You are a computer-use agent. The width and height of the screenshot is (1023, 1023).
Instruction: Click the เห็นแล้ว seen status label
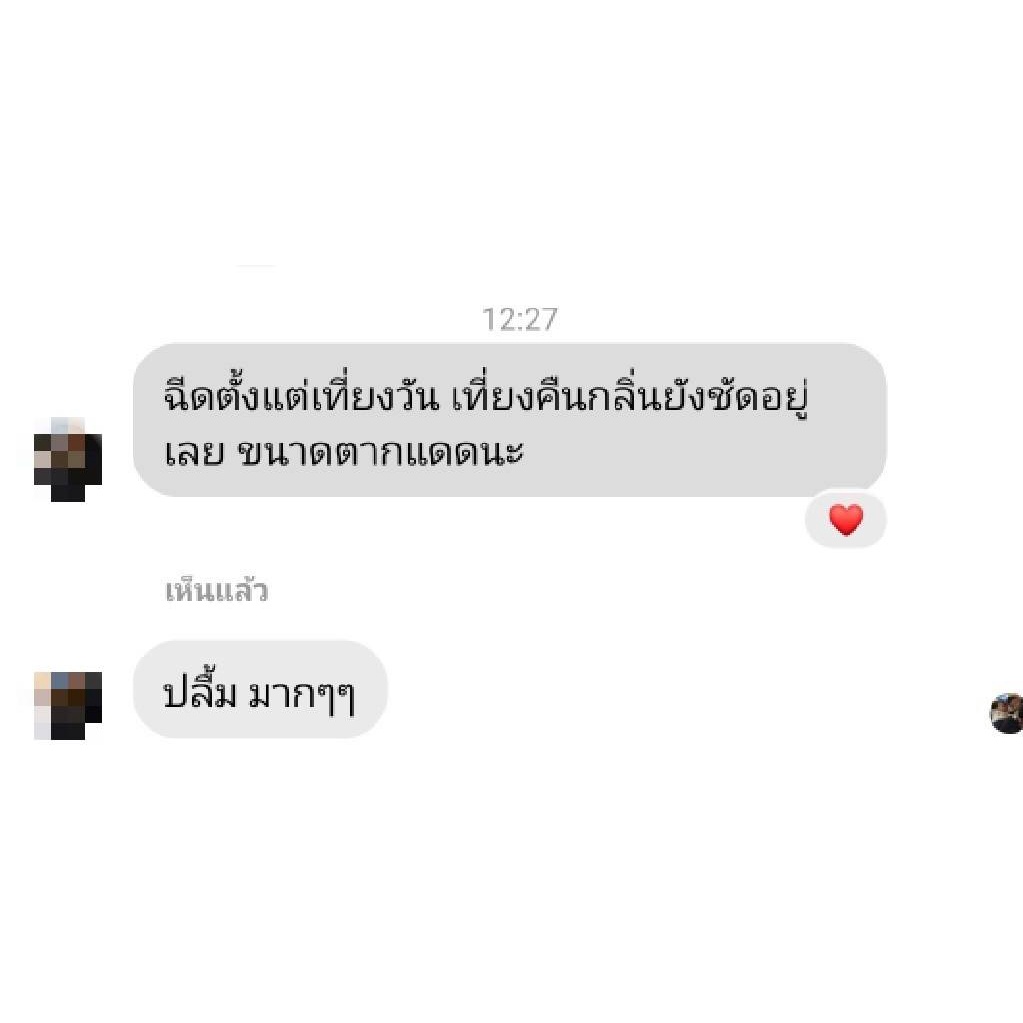click(217, 591)
